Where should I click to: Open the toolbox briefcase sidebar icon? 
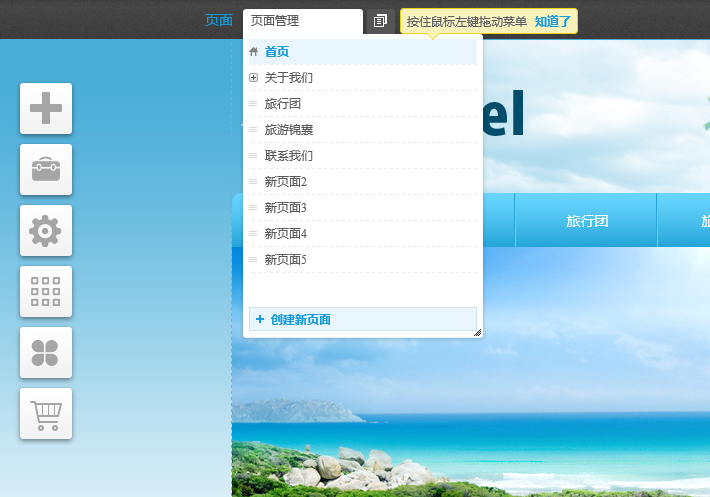coord(46,170)
